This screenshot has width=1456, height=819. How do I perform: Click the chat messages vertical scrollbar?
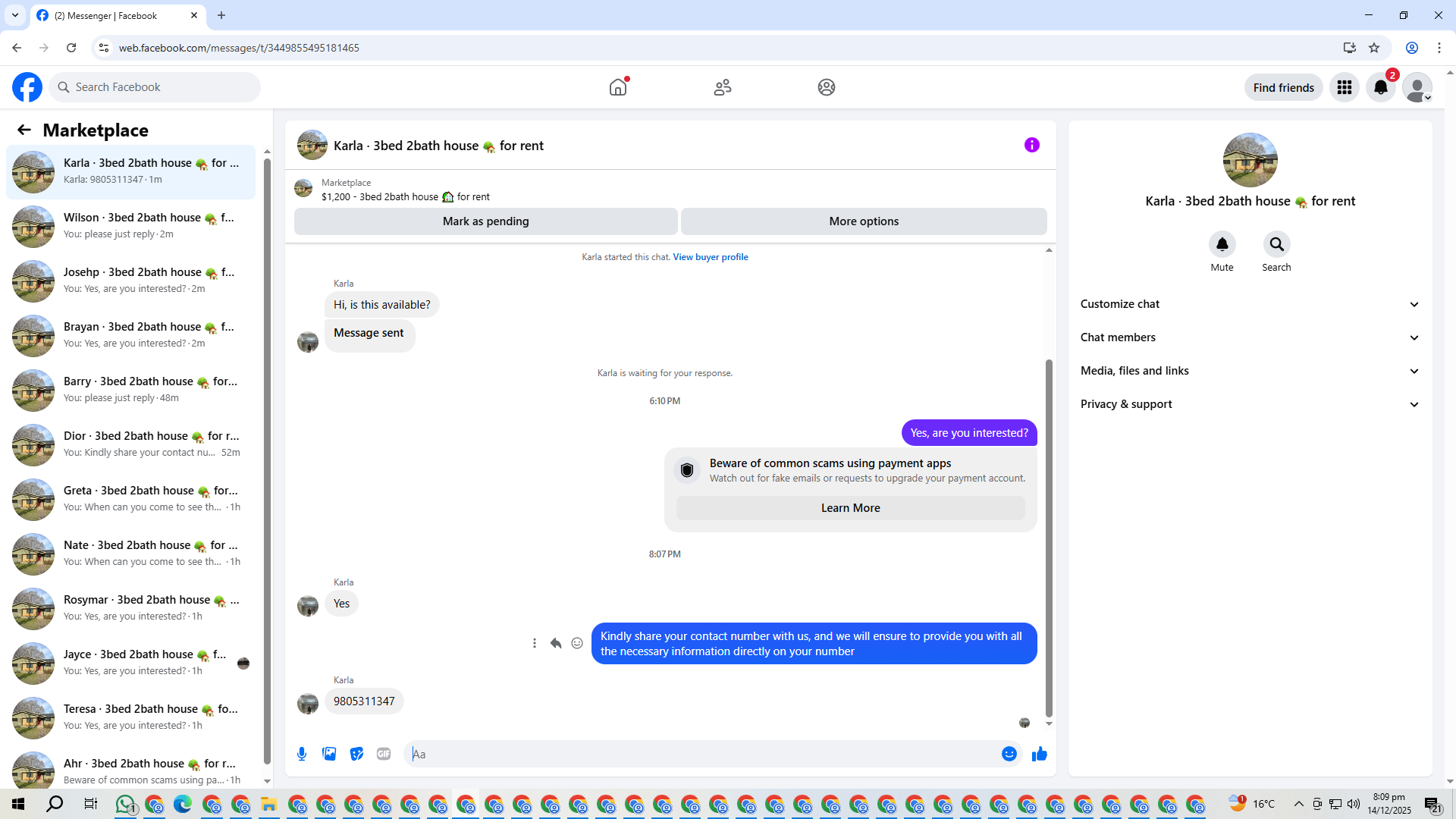tap(1049, 538)
